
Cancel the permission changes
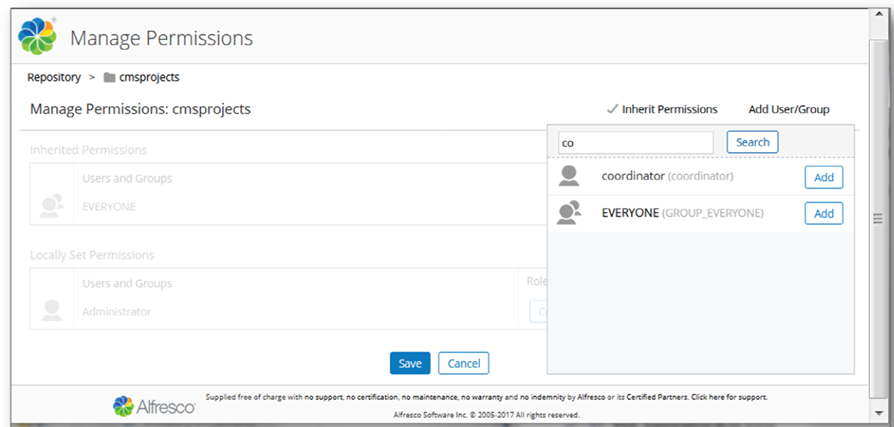(463, 363)
